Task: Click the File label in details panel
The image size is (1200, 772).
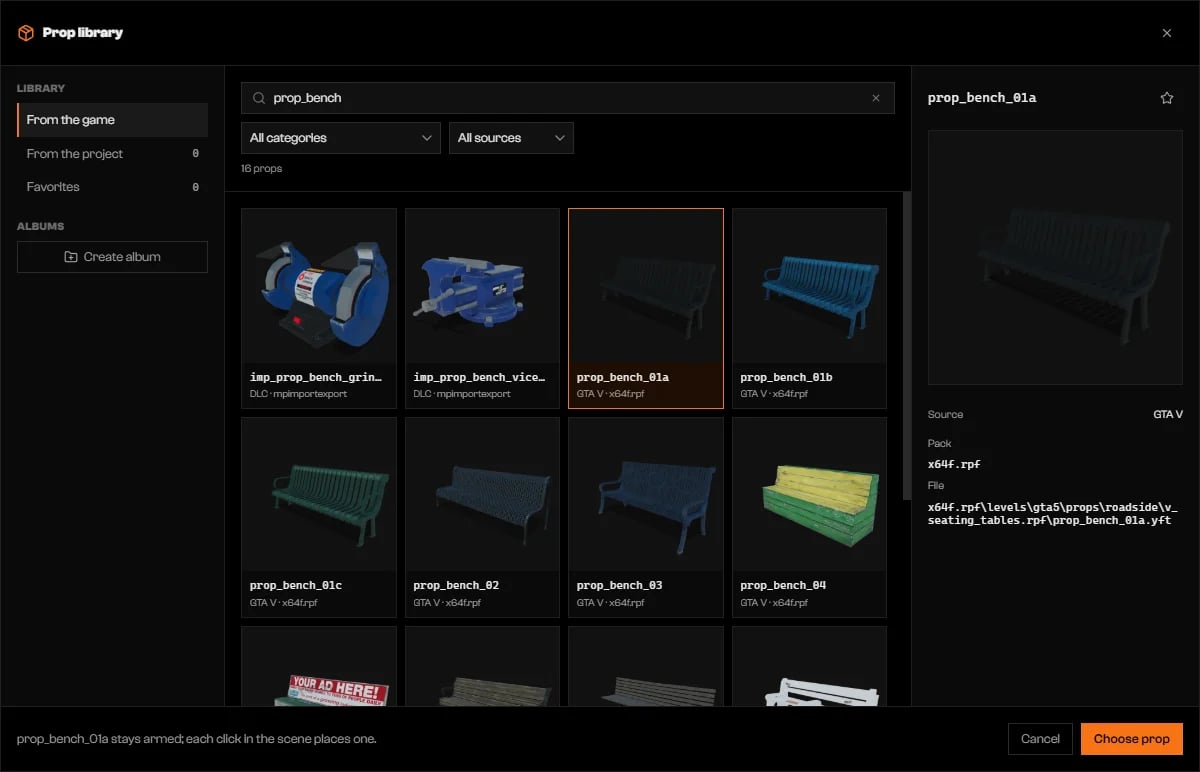Action: click(x=936, y=486)
